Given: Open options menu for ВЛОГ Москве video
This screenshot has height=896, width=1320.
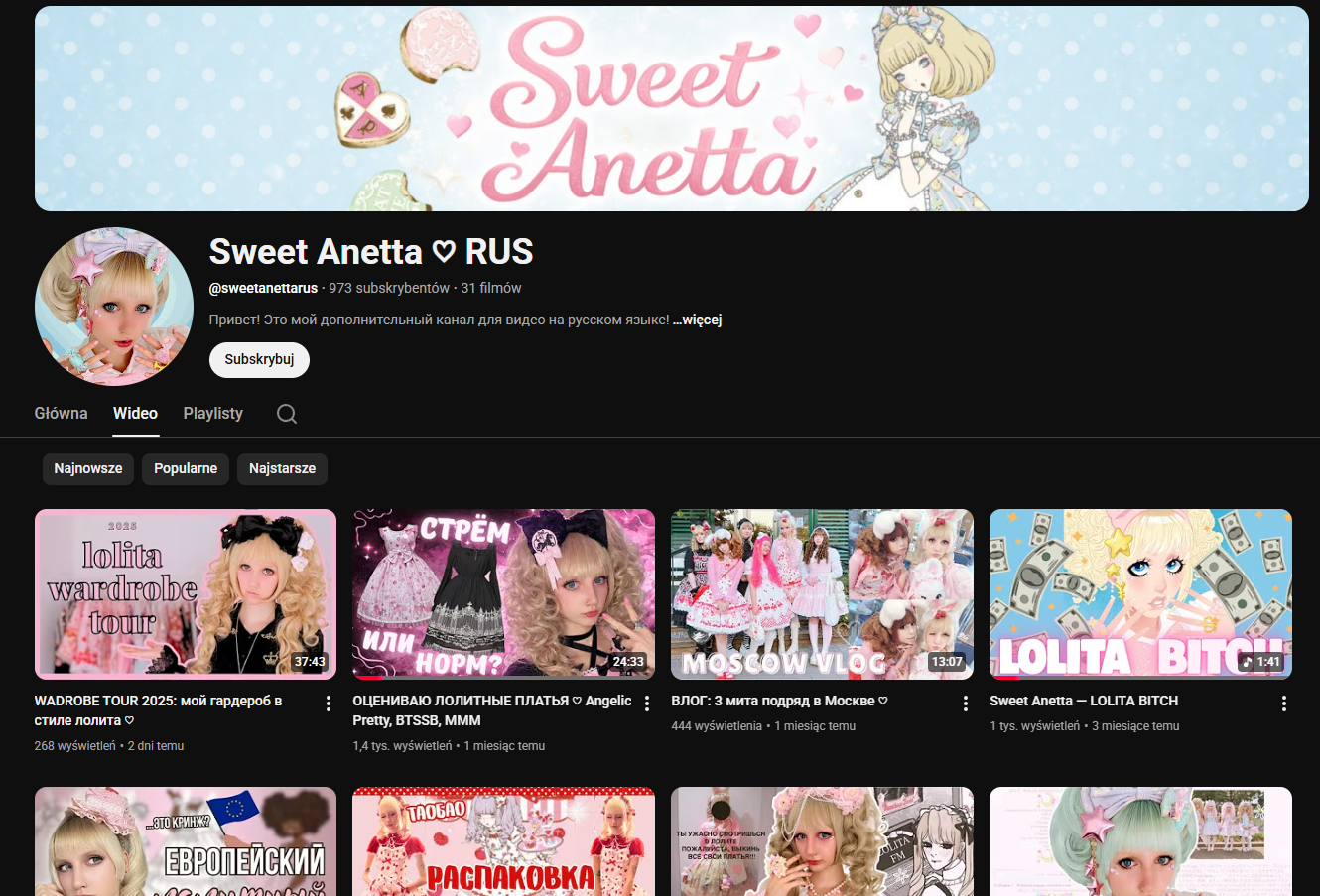Looking at the screenshot, I should coord(965,704).
